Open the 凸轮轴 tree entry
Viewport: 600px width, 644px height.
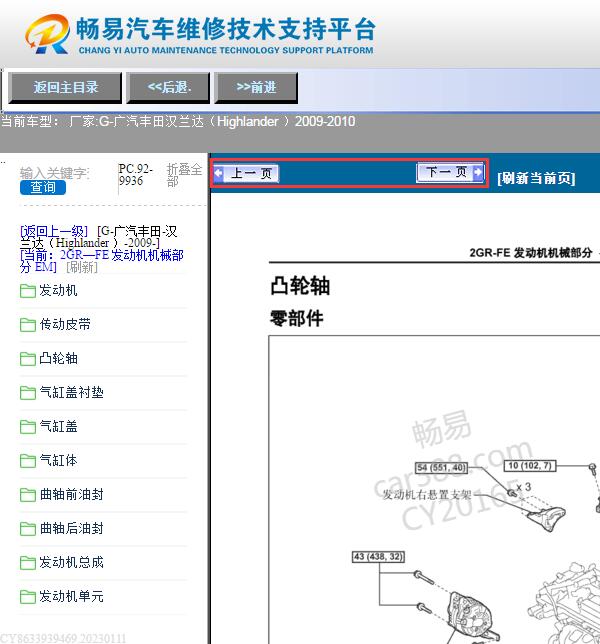pyautogui.click(x=58, y=358)
